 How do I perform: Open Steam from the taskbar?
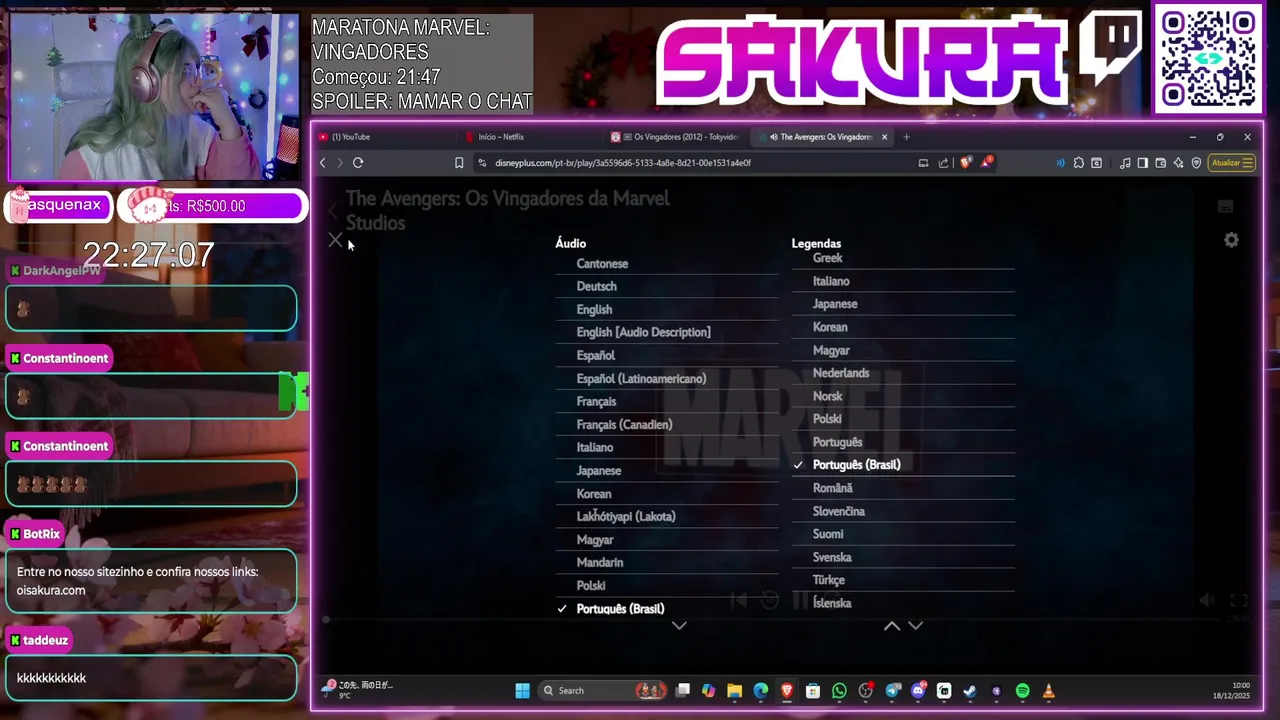tap(970, 691)
